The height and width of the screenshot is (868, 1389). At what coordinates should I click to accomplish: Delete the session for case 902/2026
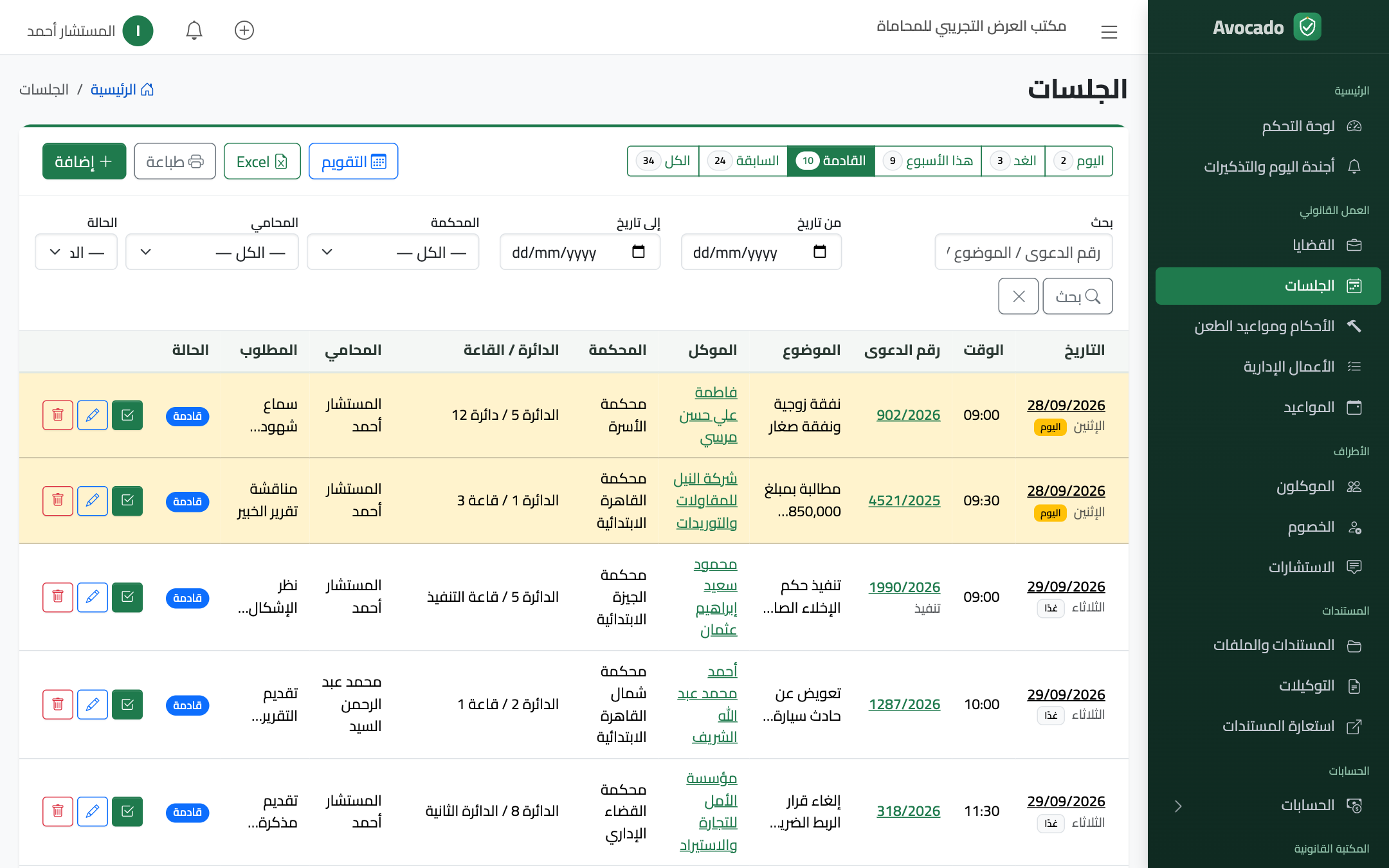58,415
